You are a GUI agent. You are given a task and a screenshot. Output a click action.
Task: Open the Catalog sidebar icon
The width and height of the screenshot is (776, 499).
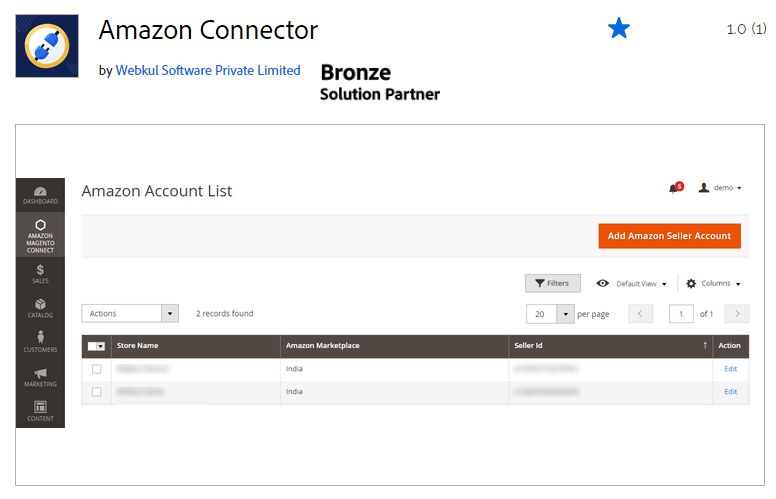[x=40, y=308]
